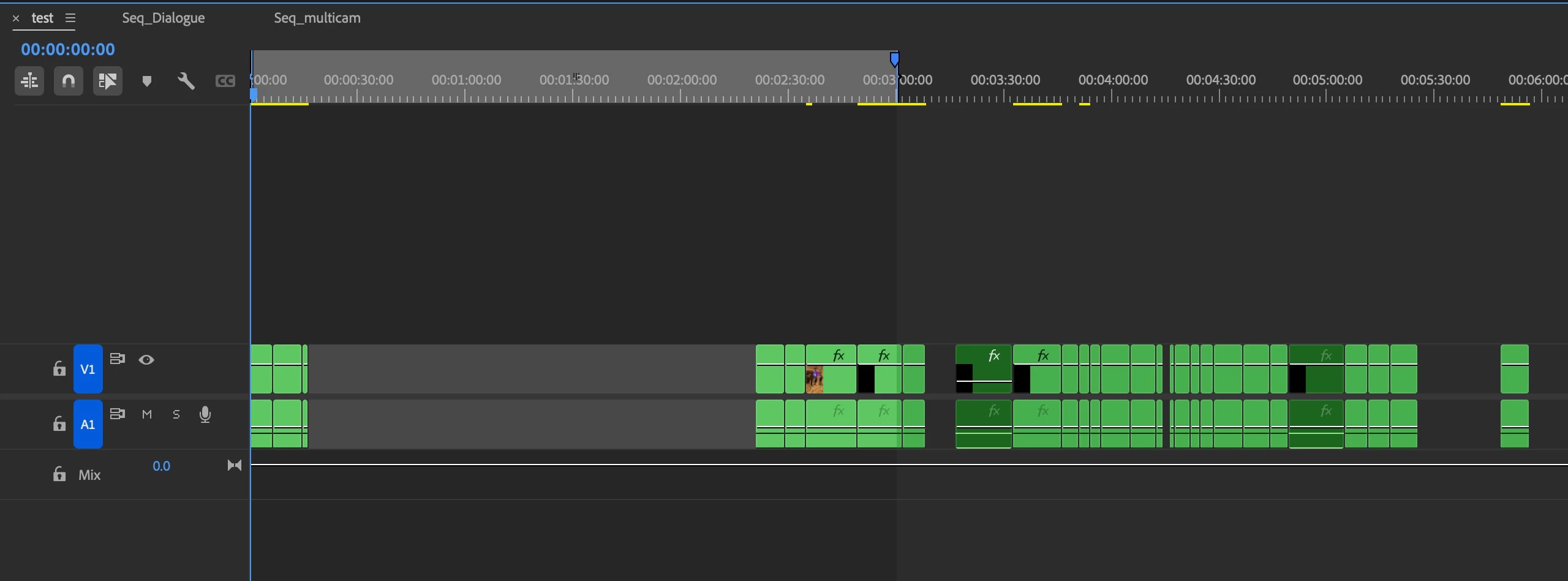Toggle V1 track targeting button
The image size is (1568, 581).
(x=88, y=369)
